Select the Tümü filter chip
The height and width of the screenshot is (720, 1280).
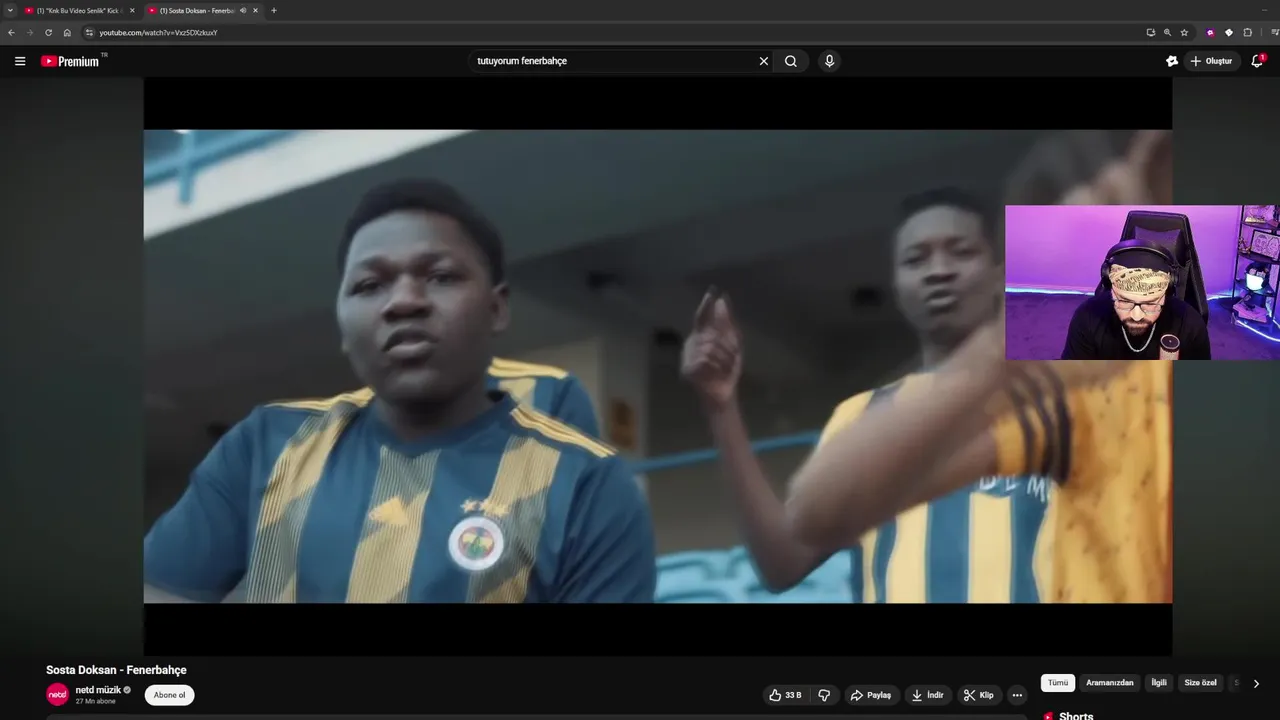[1058, 683]
